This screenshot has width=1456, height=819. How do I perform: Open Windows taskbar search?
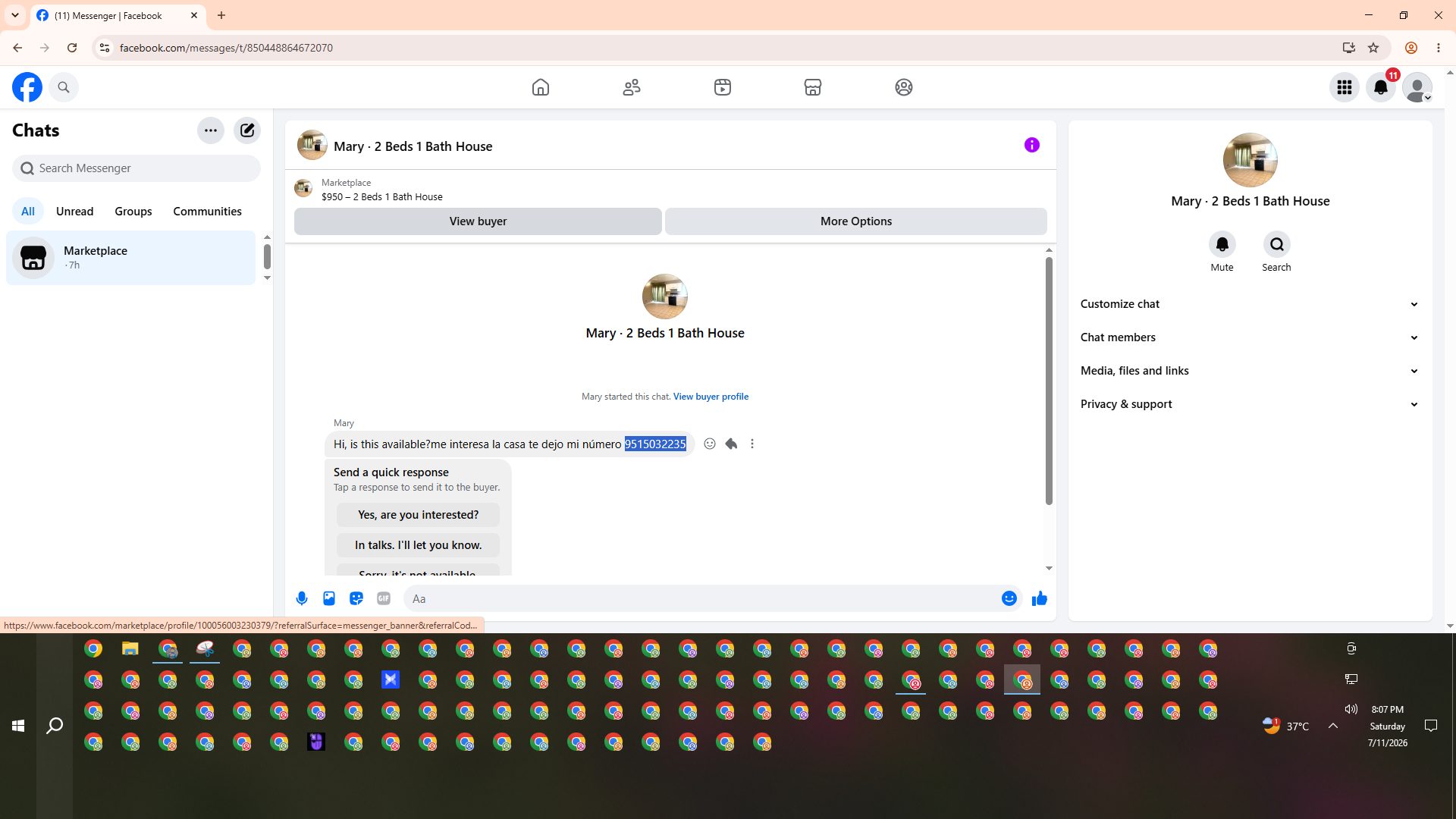(x=55, y=726)
